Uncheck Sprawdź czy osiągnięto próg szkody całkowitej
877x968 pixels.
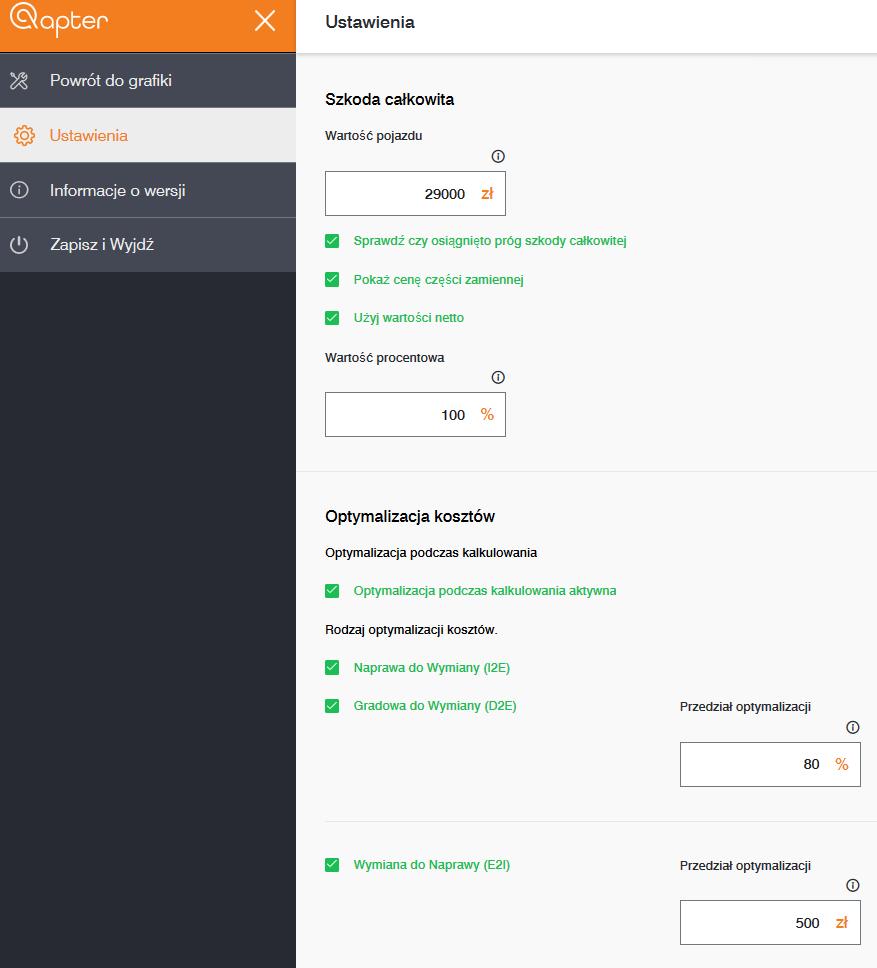[332, 241]
